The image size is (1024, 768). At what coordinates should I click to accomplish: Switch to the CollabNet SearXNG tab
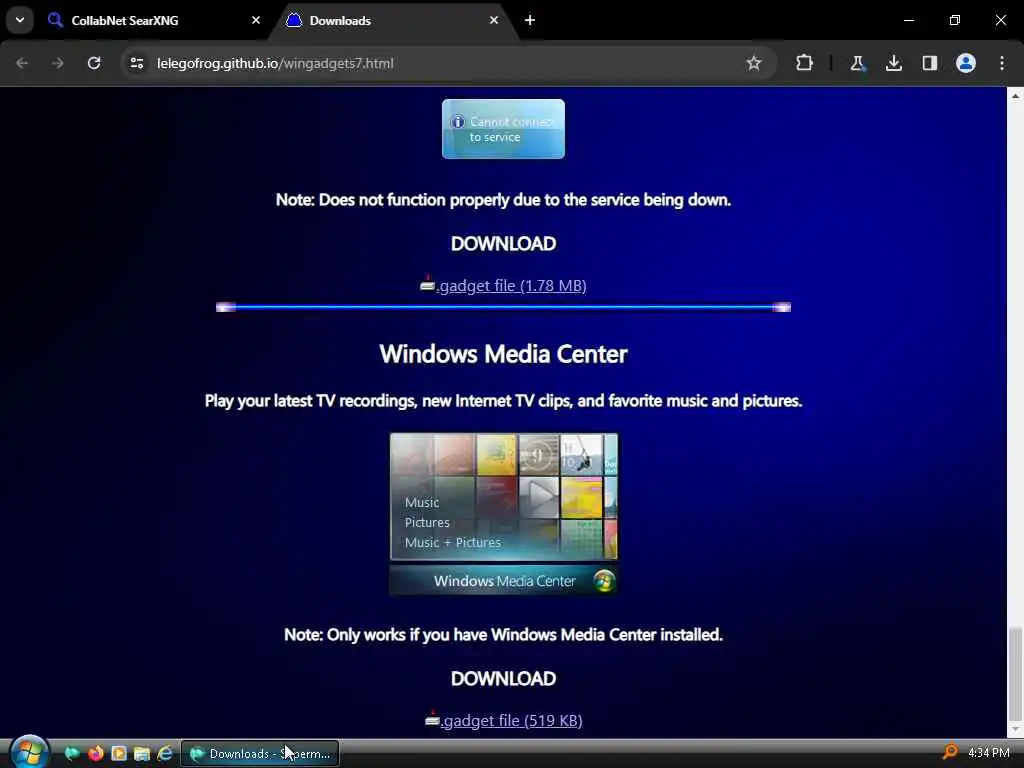(154, 21)
